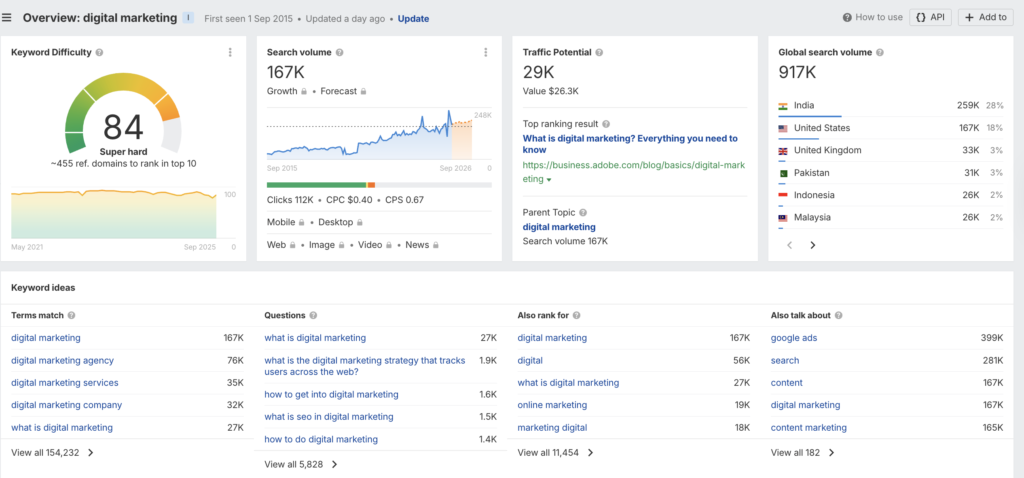Click help icon beside Top ranking result

pyautogui.click(x=606, y=124)
